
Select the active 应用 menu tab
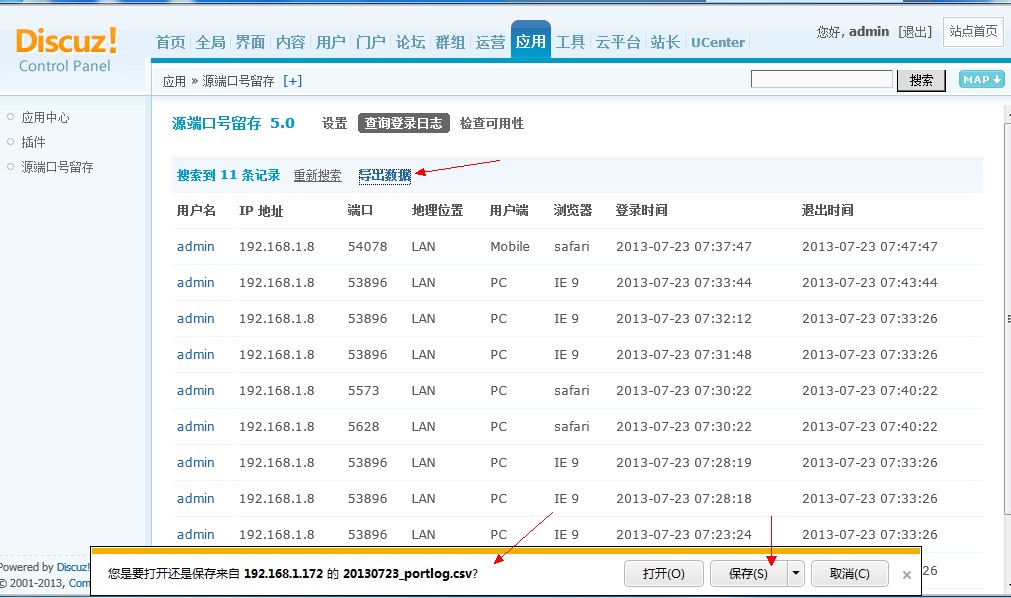point(531,41)
